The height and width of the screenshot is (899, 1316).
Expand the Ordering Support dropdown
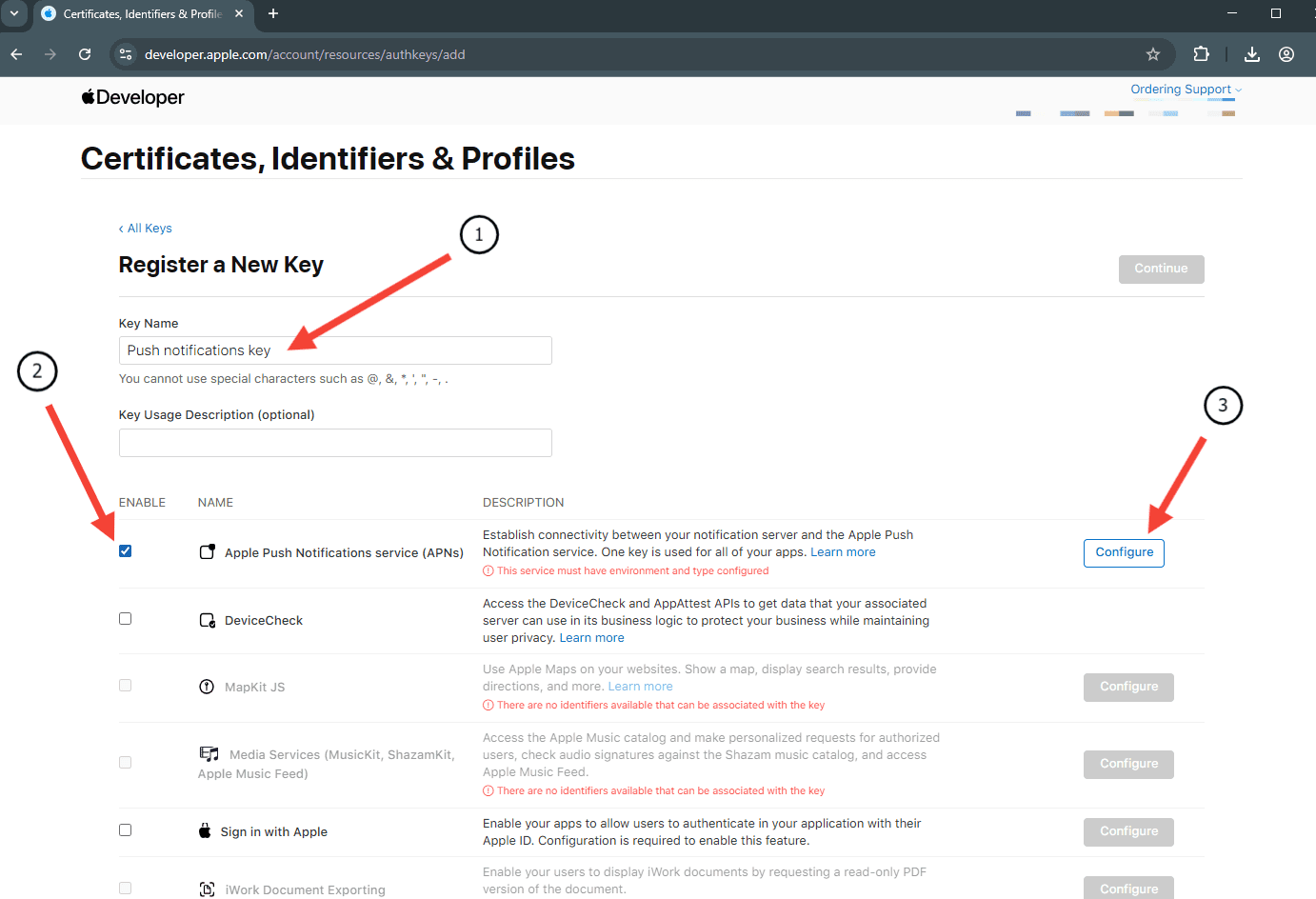coord(1186,90)
